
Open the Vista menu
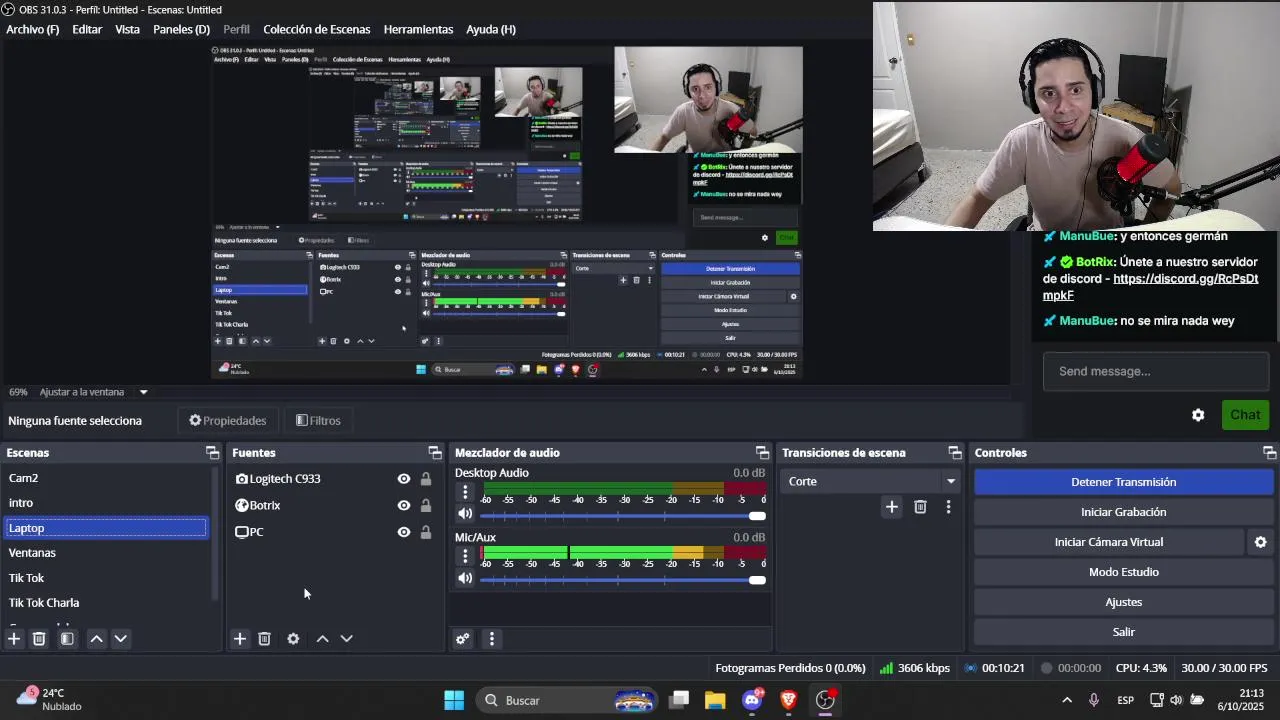(x=128, y=29)
